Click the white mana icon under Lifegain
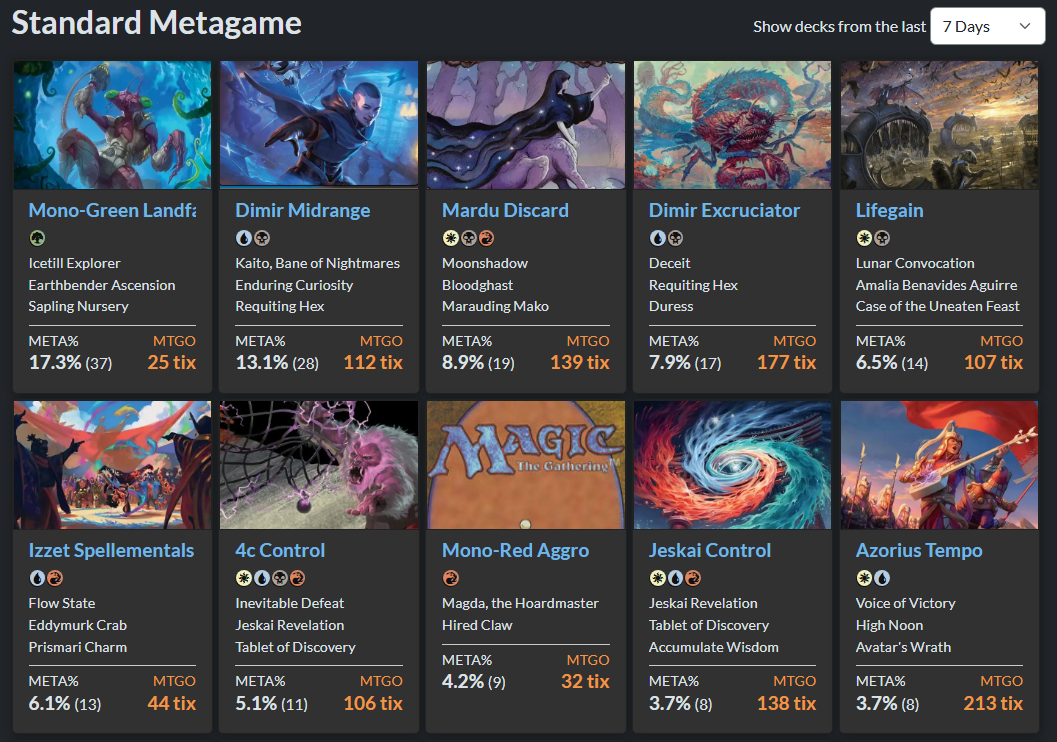 (x=864, y=238)
